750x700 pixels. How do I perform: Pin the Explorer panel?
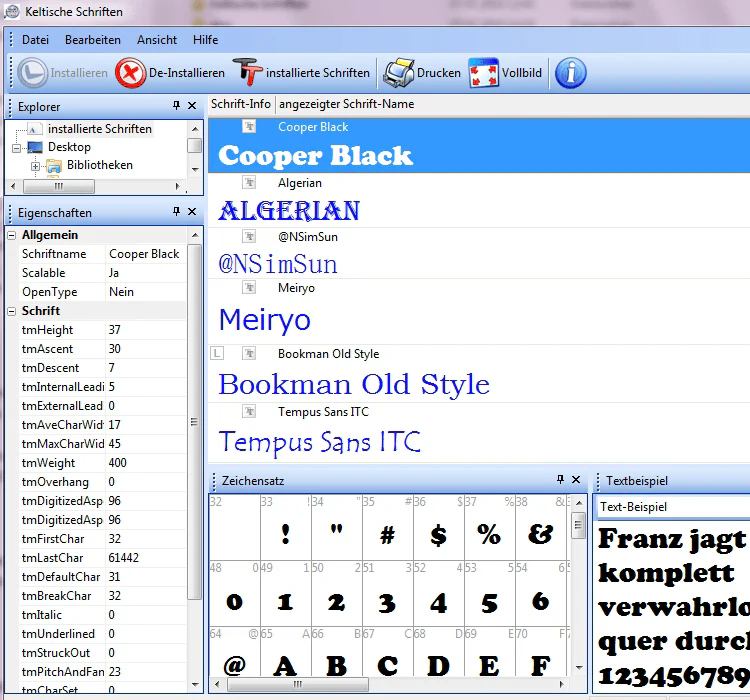click(176, 105)
